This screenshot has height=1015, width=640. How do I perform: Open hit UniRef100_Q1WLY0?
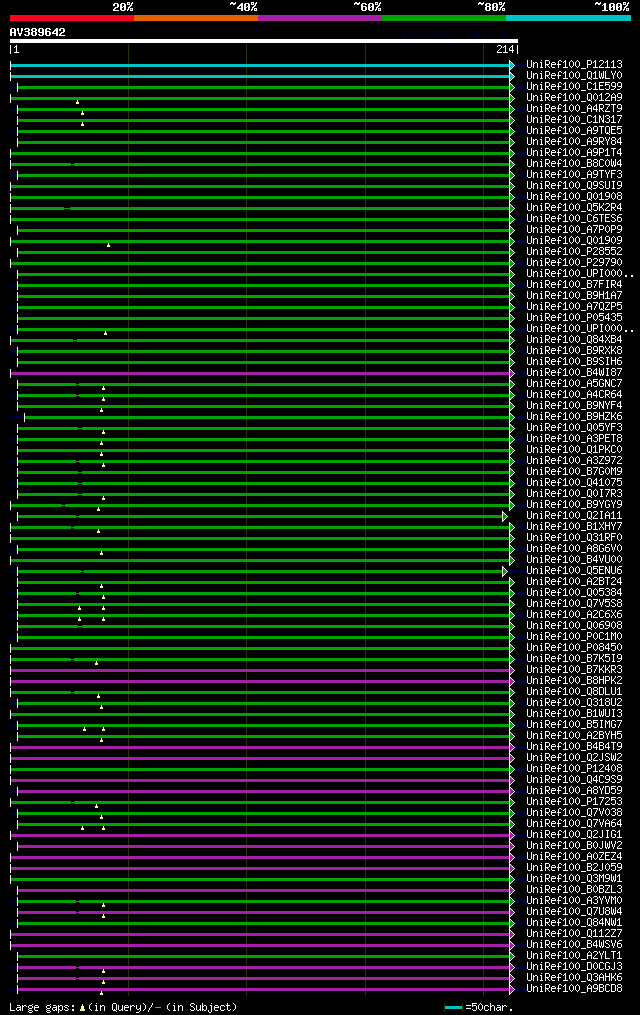coord(574,76)
